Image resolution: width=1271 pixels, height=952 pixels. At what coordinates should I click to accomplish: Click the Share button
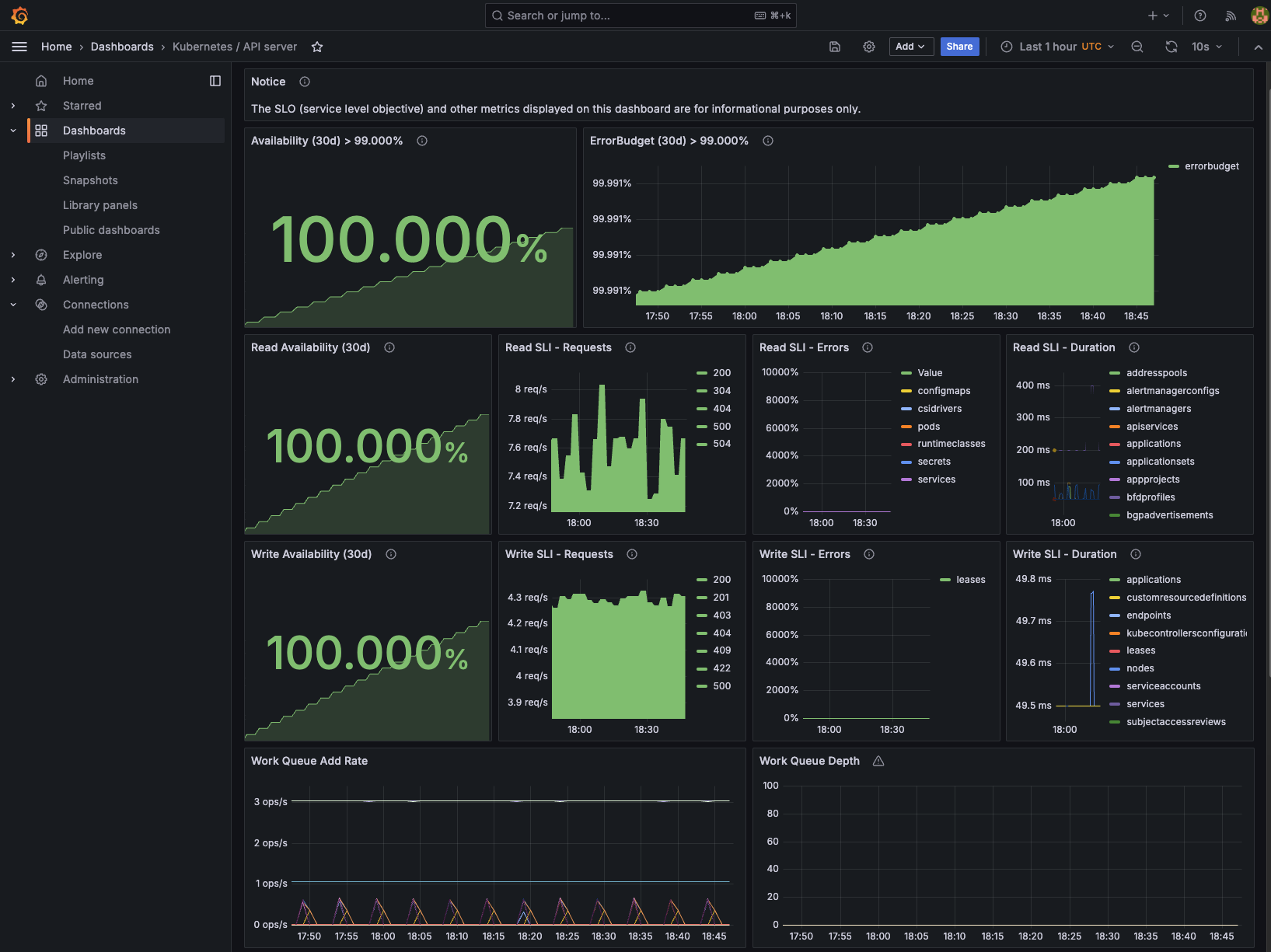959,47
